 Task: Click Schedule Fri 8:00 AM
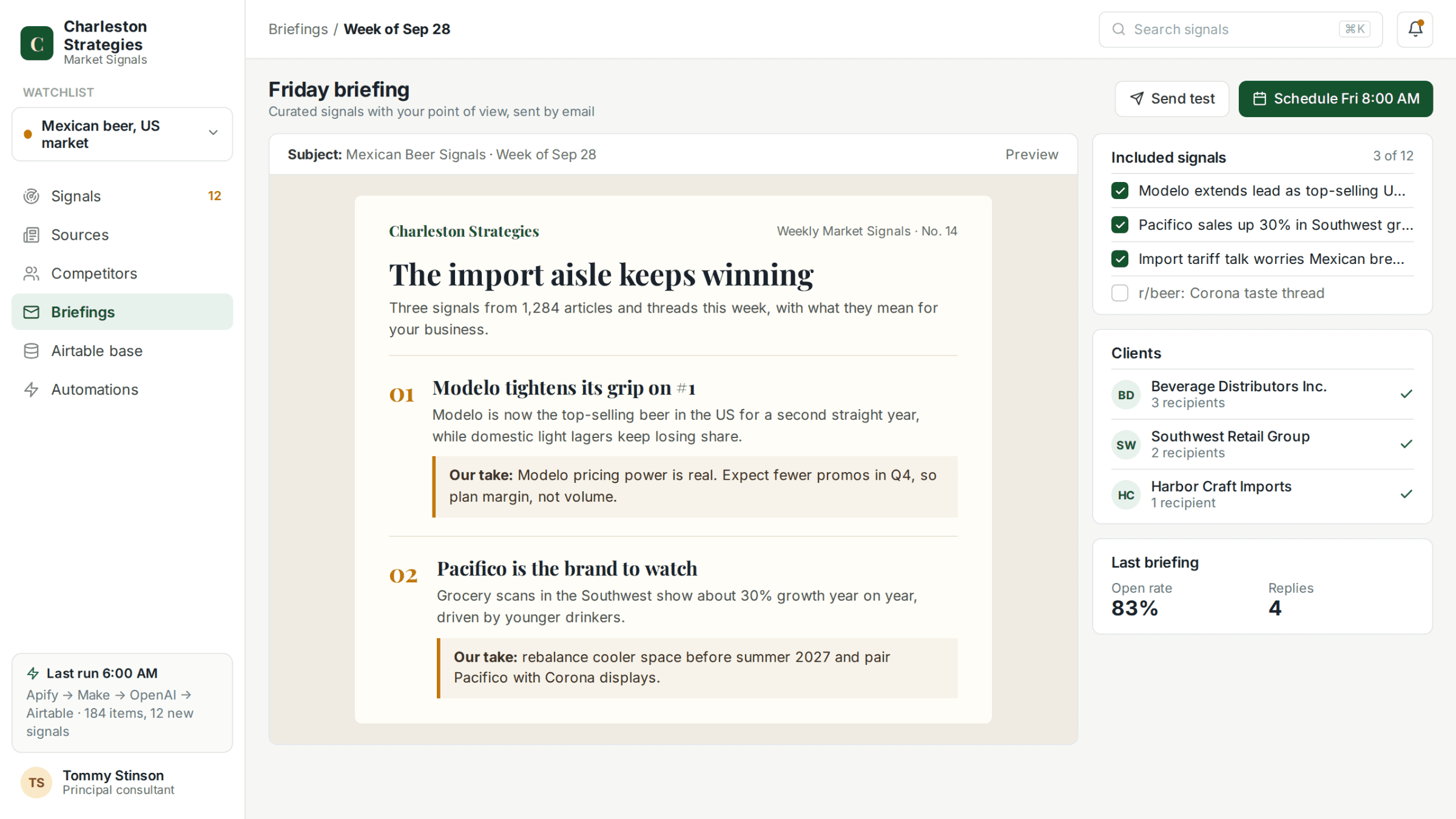(x=1336, y=98)
